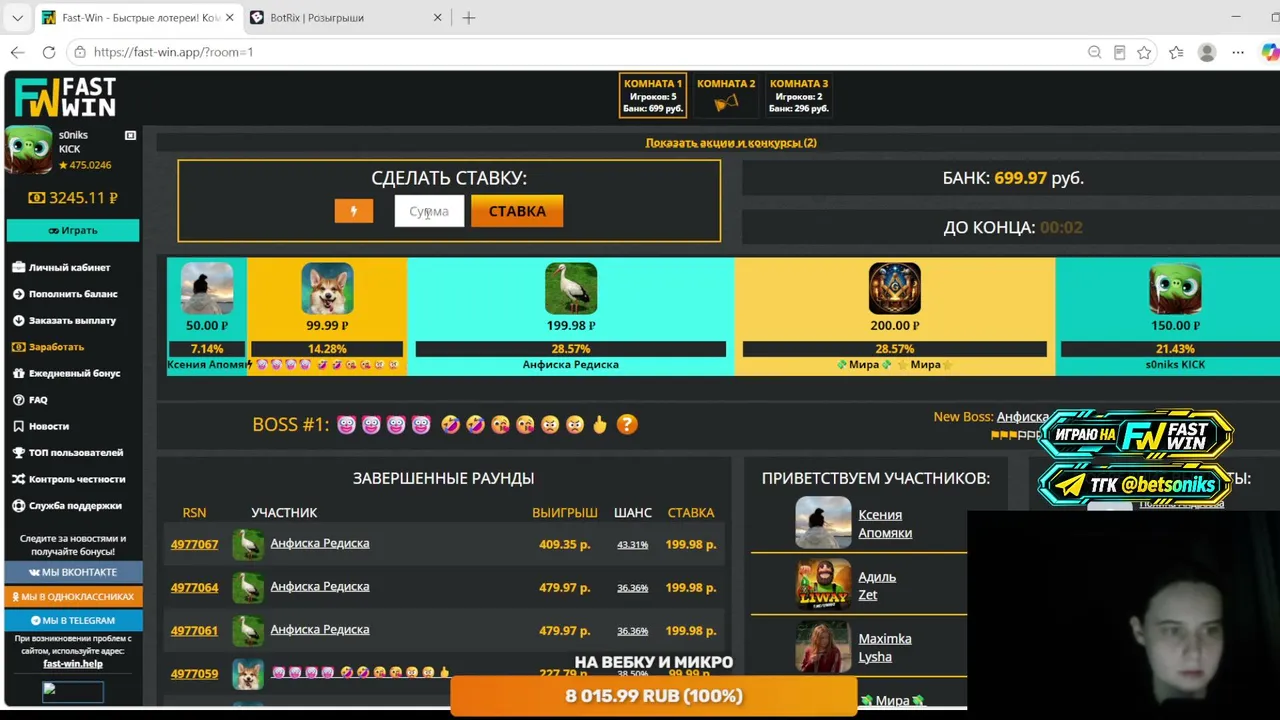Open a new browser tab with plus
This screenshot has width=1280, height=720.
[x=469, y=18]
